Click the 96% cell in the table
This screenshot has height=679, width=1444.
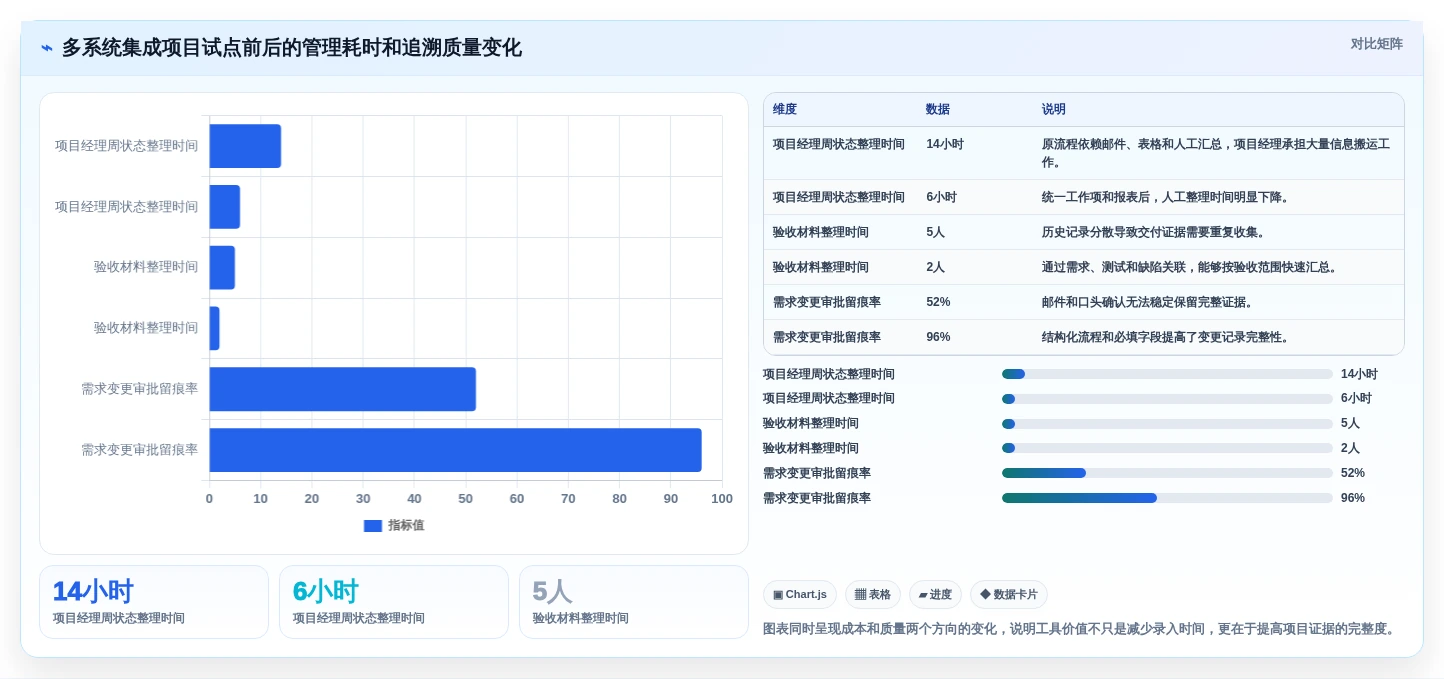938,337
